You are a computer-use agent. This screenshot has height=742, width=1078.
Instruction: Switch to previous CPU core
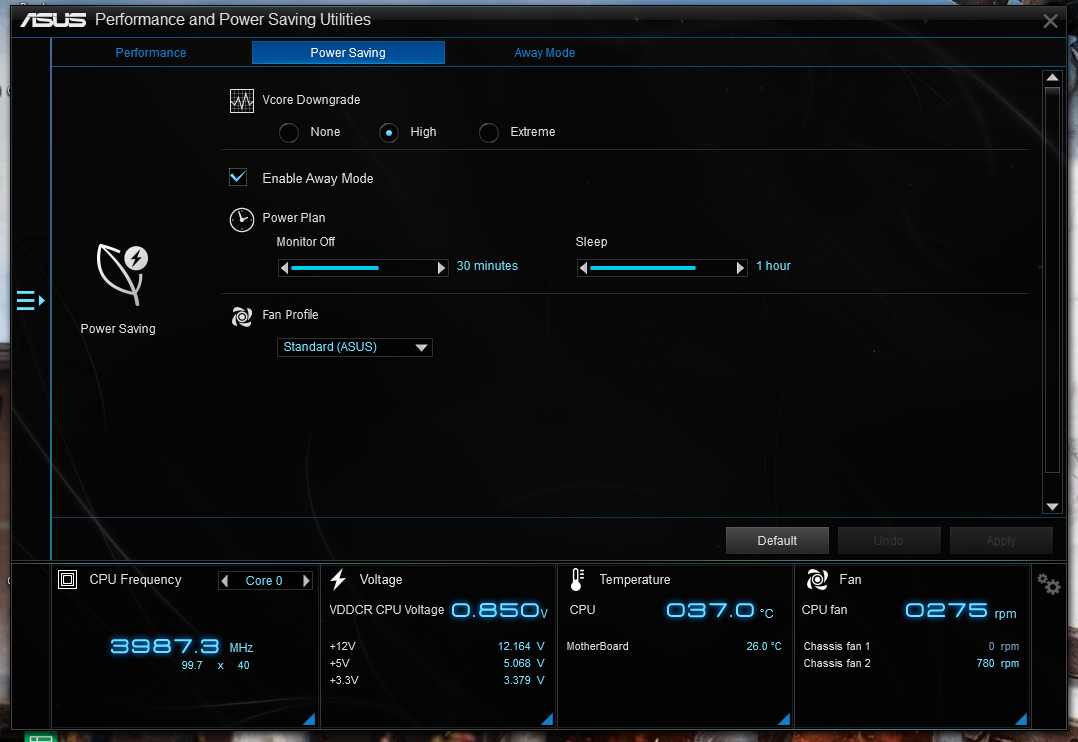pos(225,581)
